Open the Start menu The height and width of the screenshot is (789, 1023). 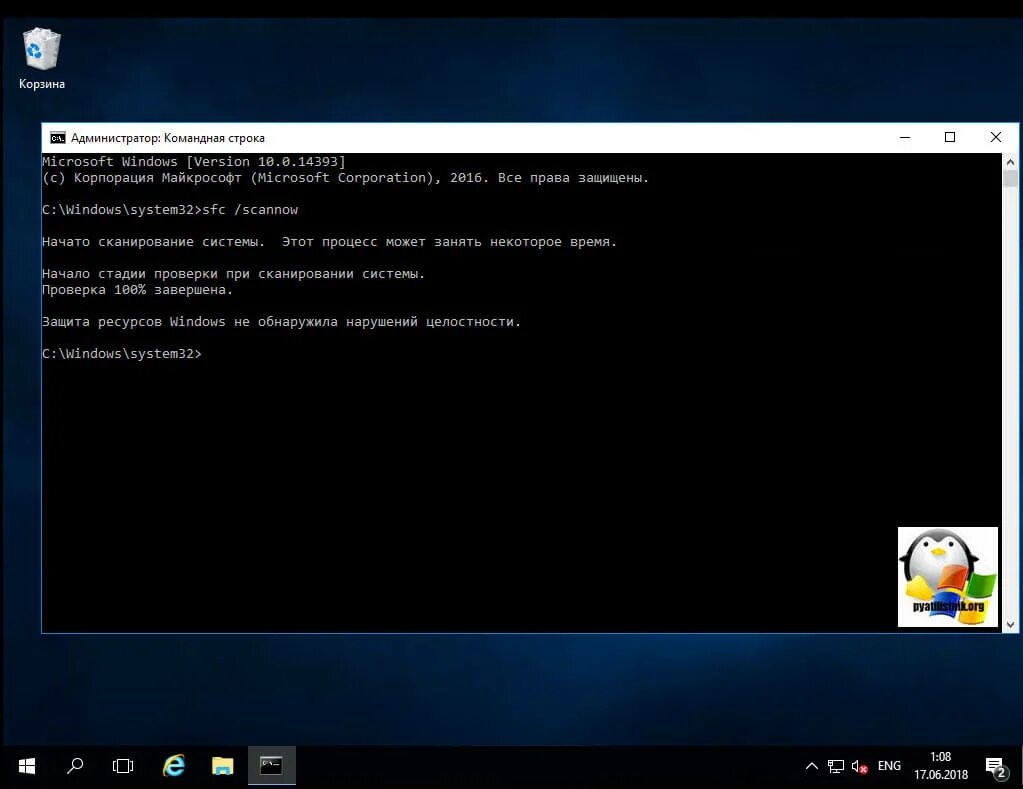tap(25, 765)
